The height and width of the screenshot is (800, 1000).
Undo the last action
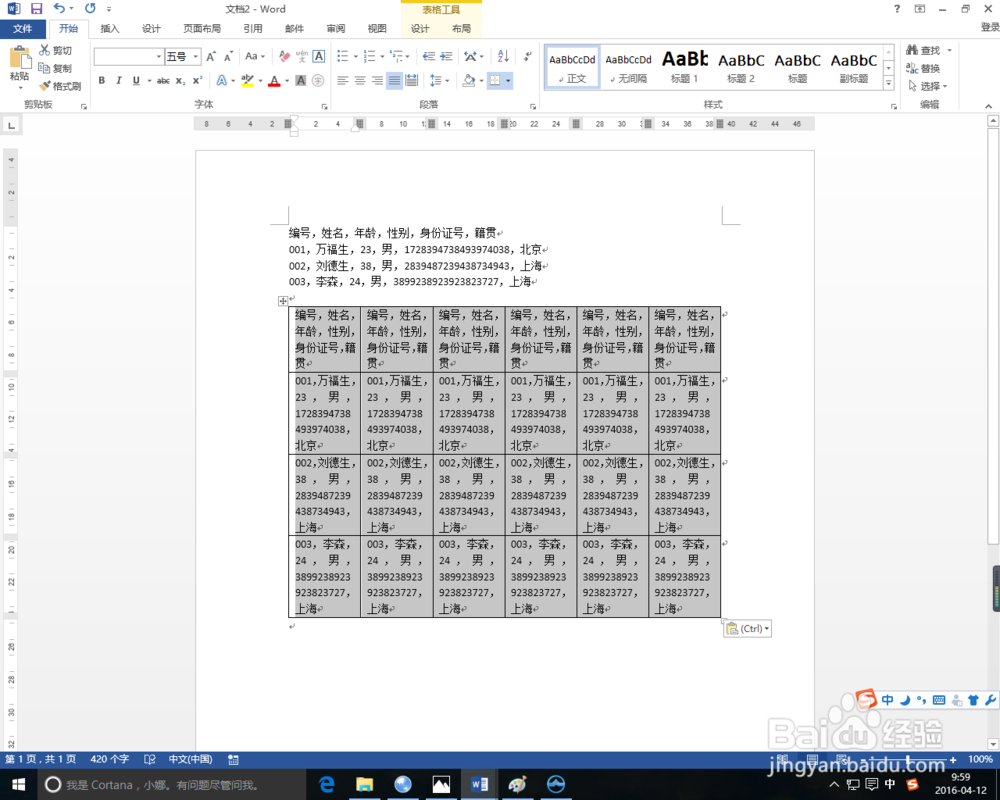pos(59,8)
